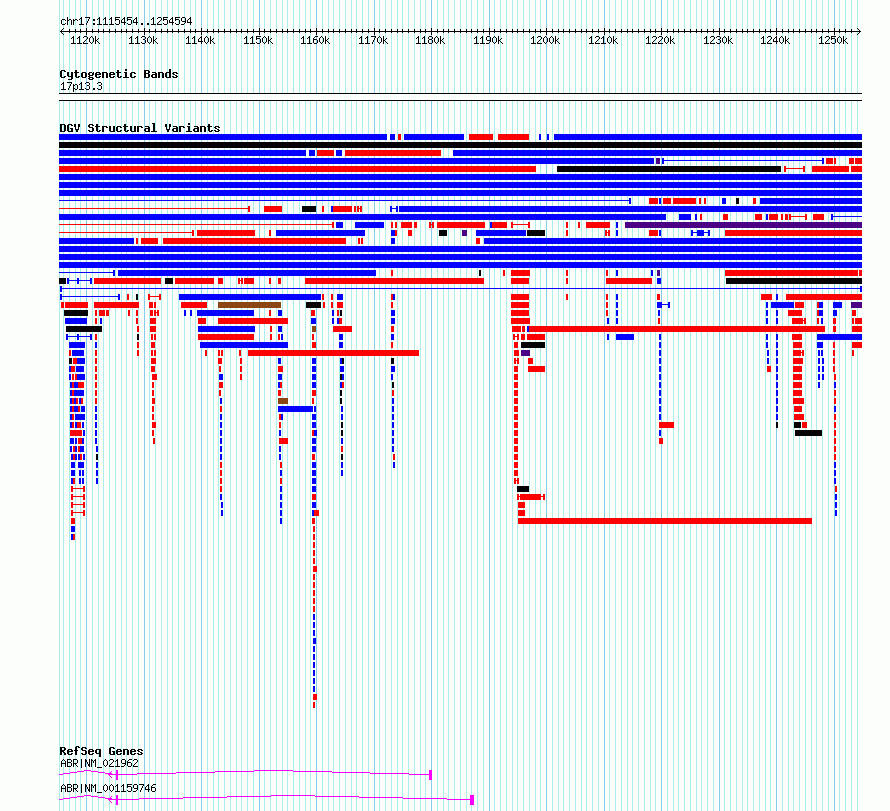Select the long purple variant bar on the right
Screen dimensions: 890x811
(x=744, y=225)
